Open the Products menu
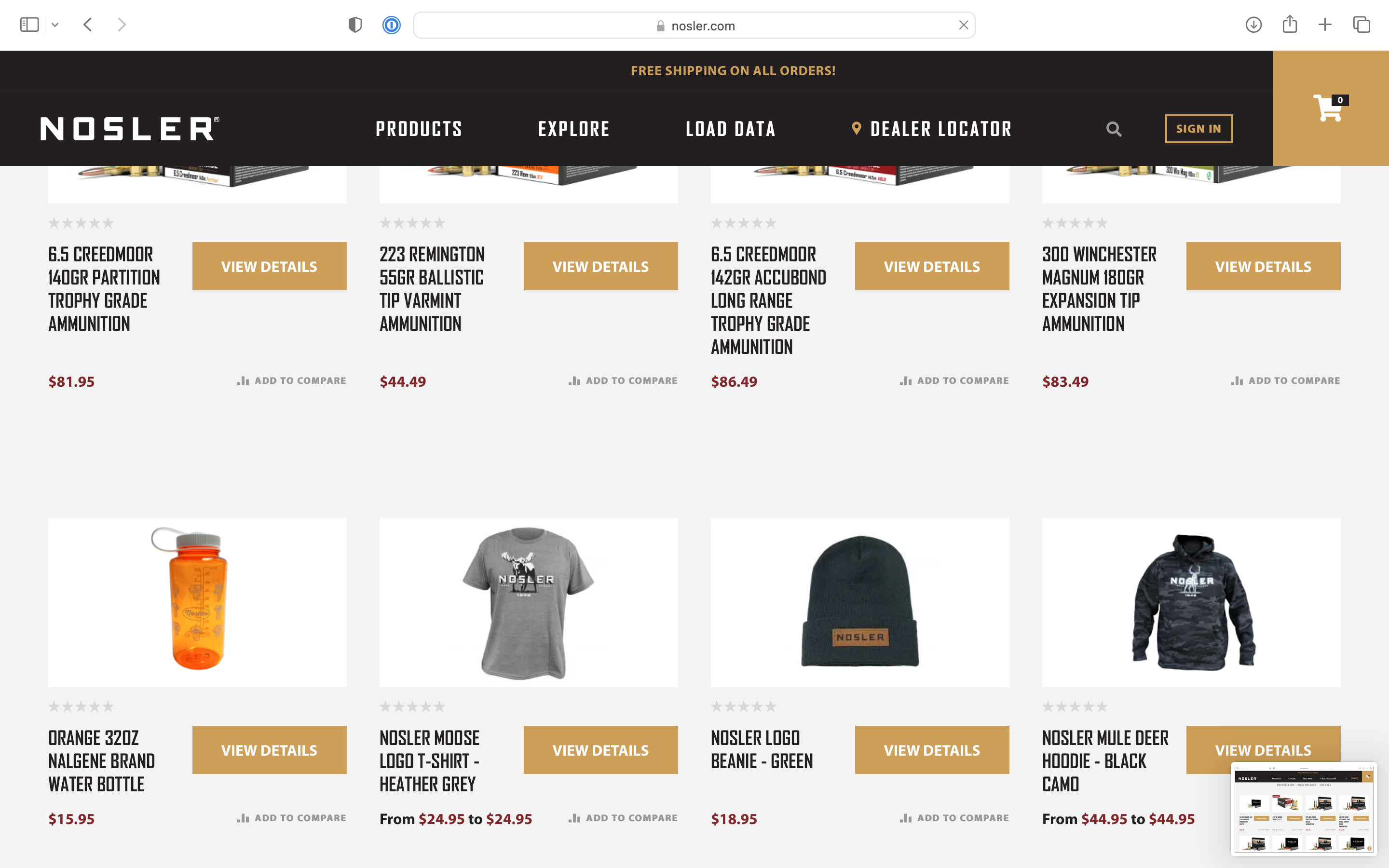The image size is (1389, 868). (419, 129)
